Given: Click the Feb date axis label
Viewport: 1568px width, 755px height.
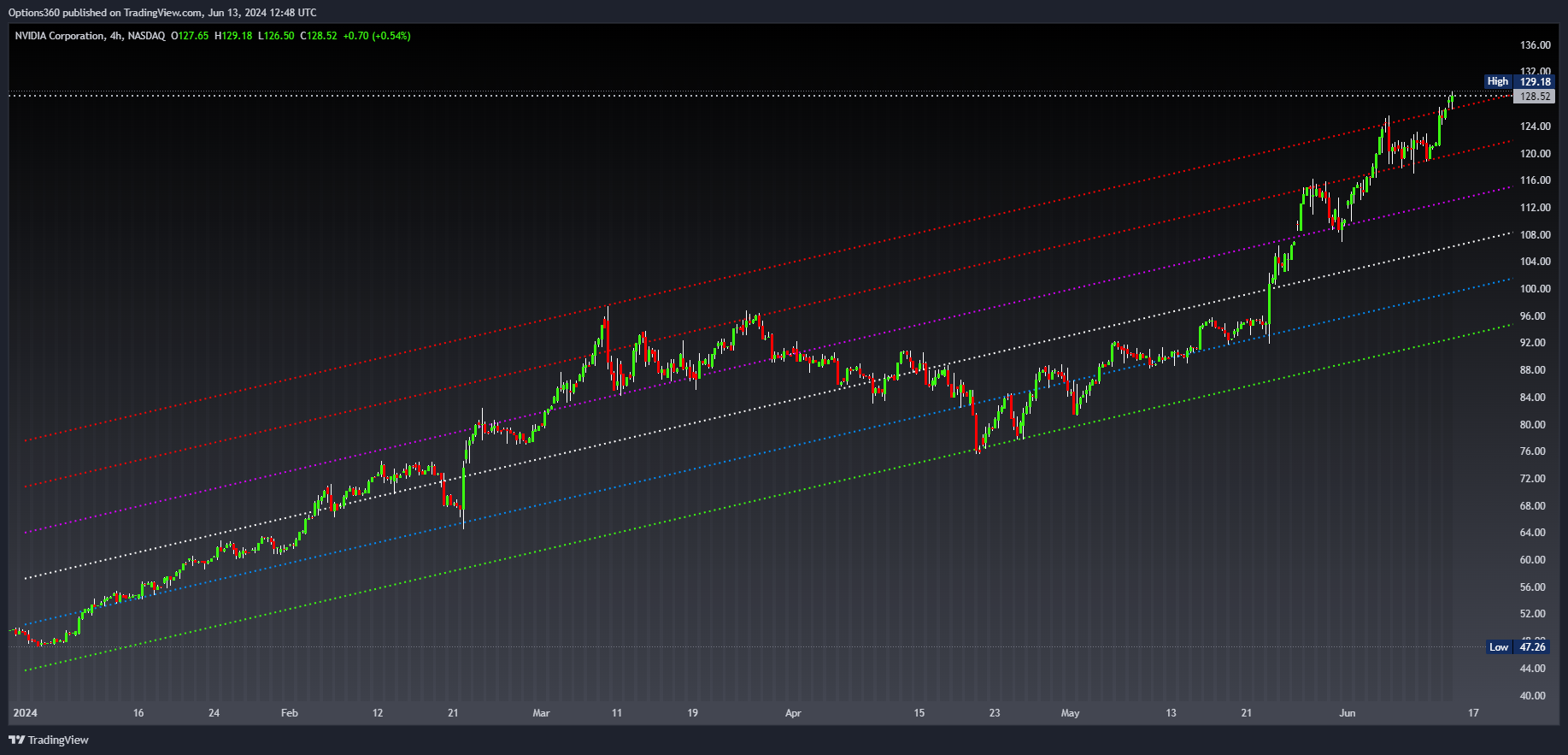Looking at the screenshot, I should tap(290, 713).
